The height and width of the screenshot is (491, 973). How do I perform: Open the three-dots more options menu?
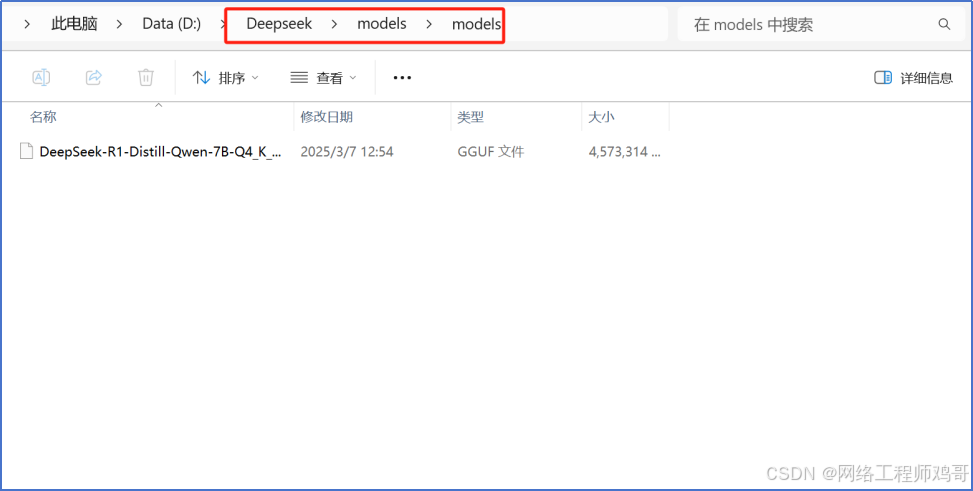click(403, 78)
